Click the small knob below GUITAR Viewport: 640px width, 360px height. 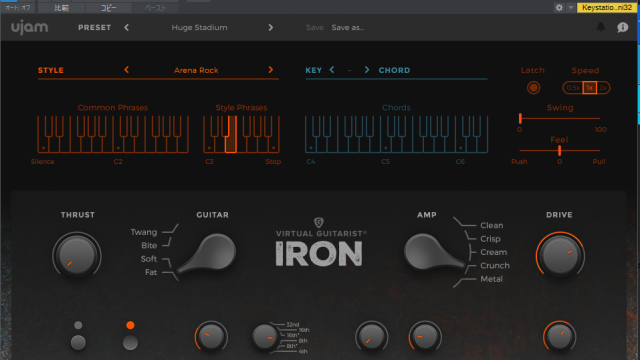coord(211,337)
